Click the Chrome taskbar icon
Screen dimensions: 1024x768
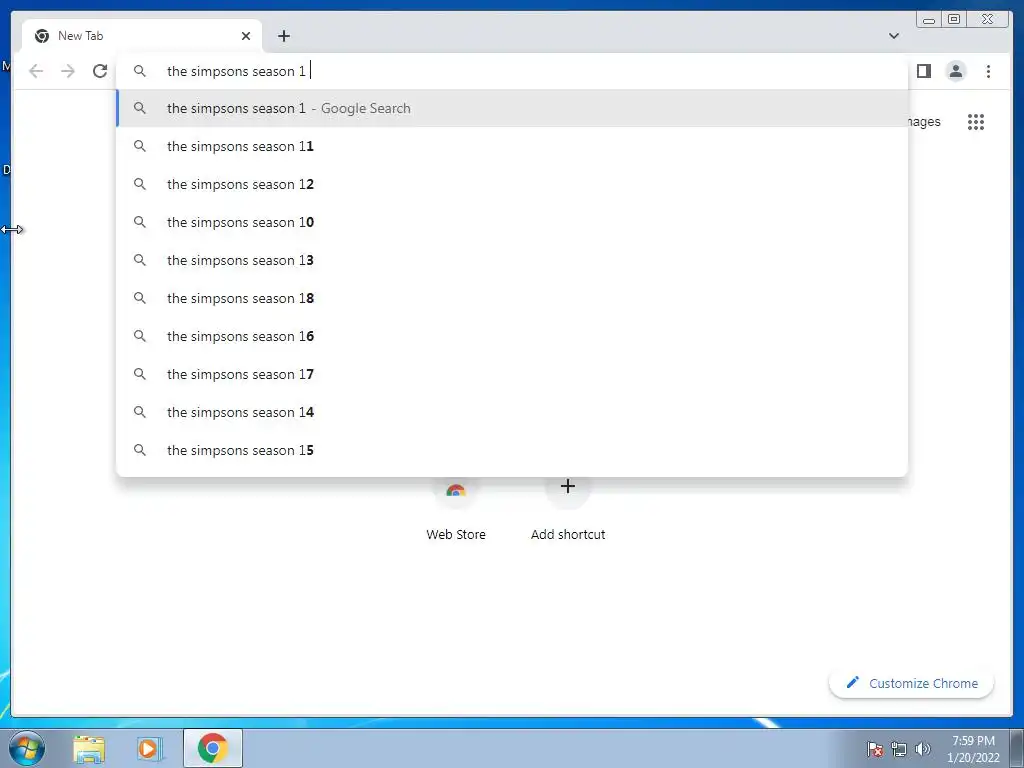212,748
